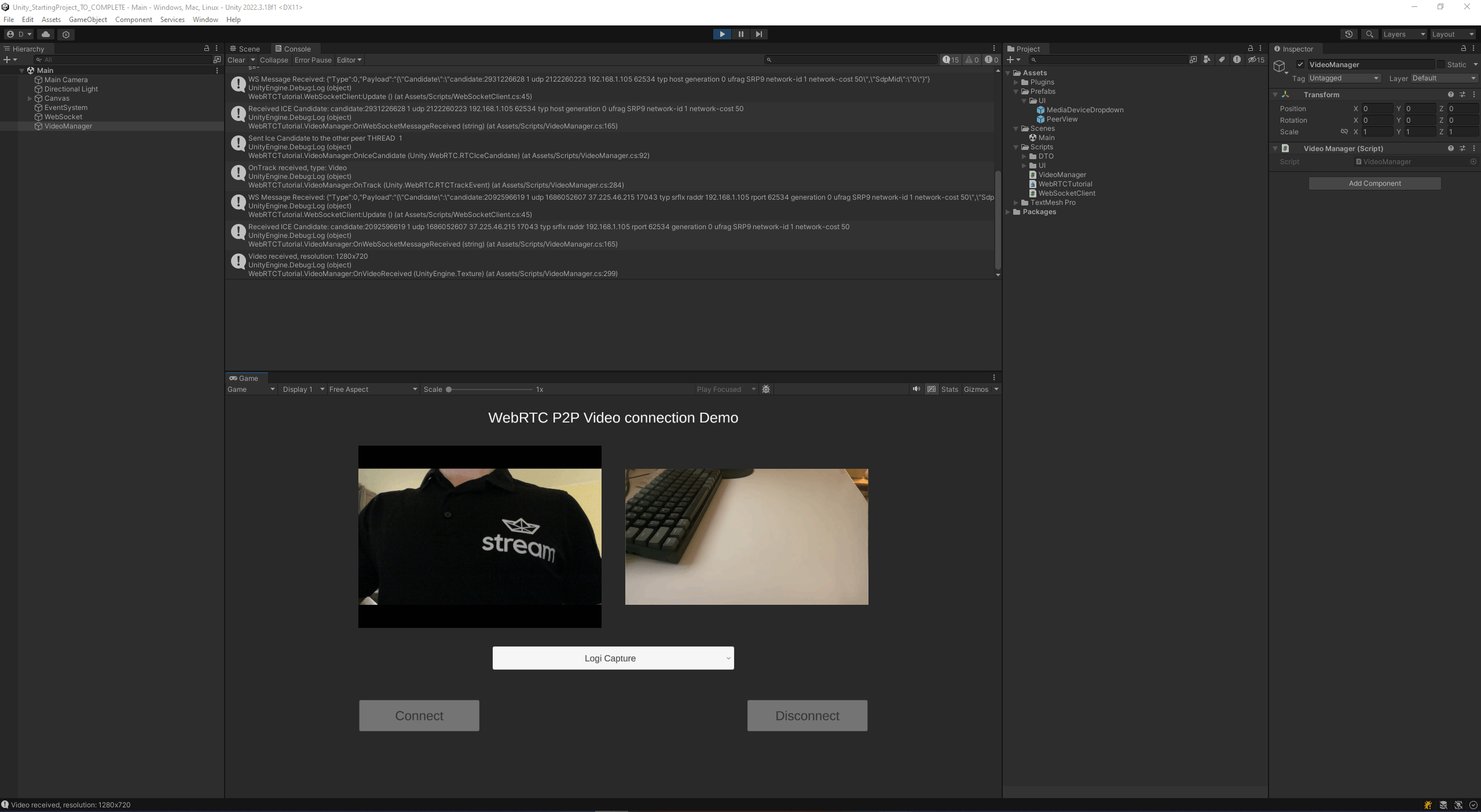
Task: Open the global search magnifier icon
Action: coord(1369,34)
